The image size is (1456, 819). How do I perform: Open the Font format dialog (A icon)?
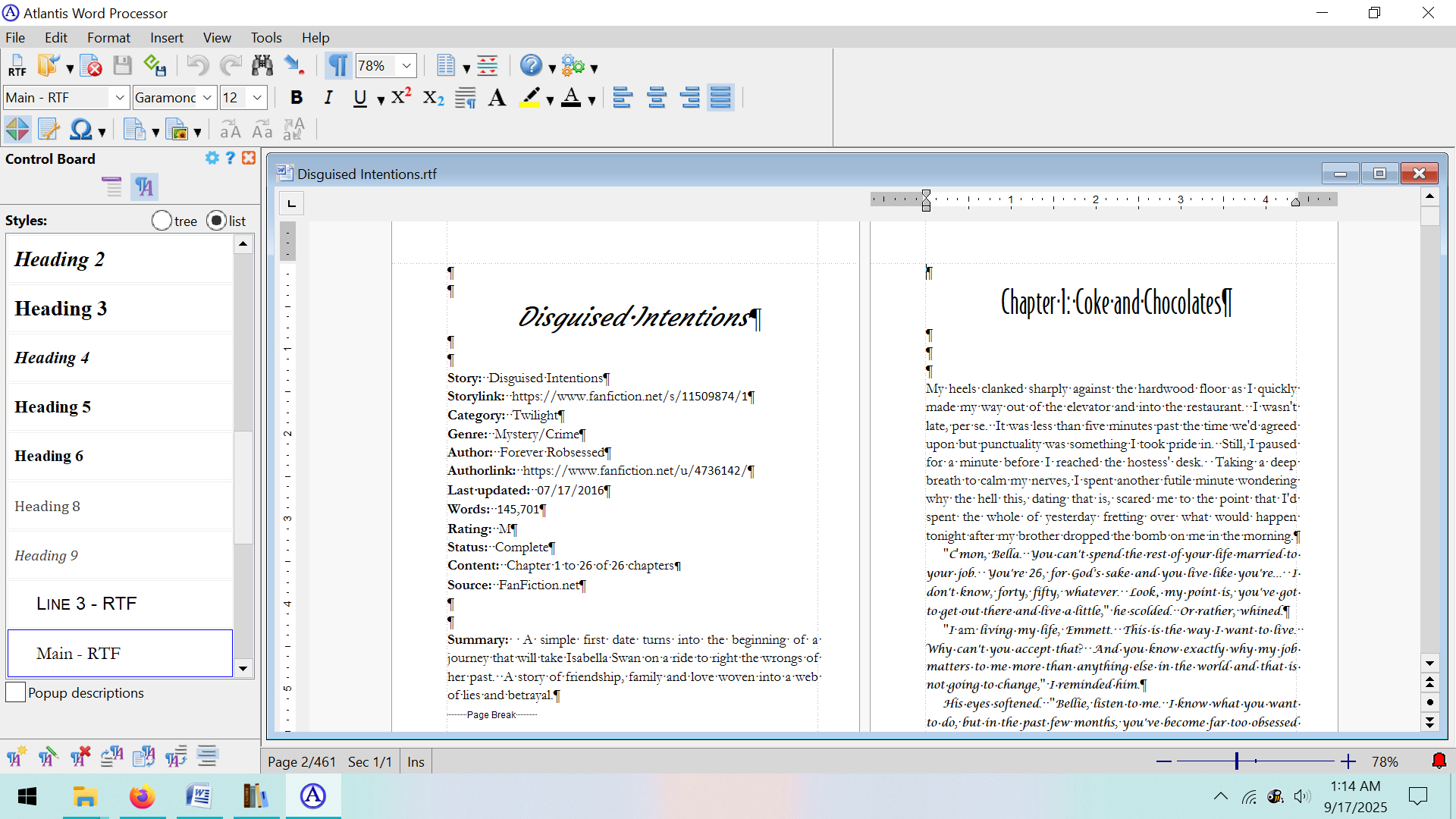[x=497, y=98]
